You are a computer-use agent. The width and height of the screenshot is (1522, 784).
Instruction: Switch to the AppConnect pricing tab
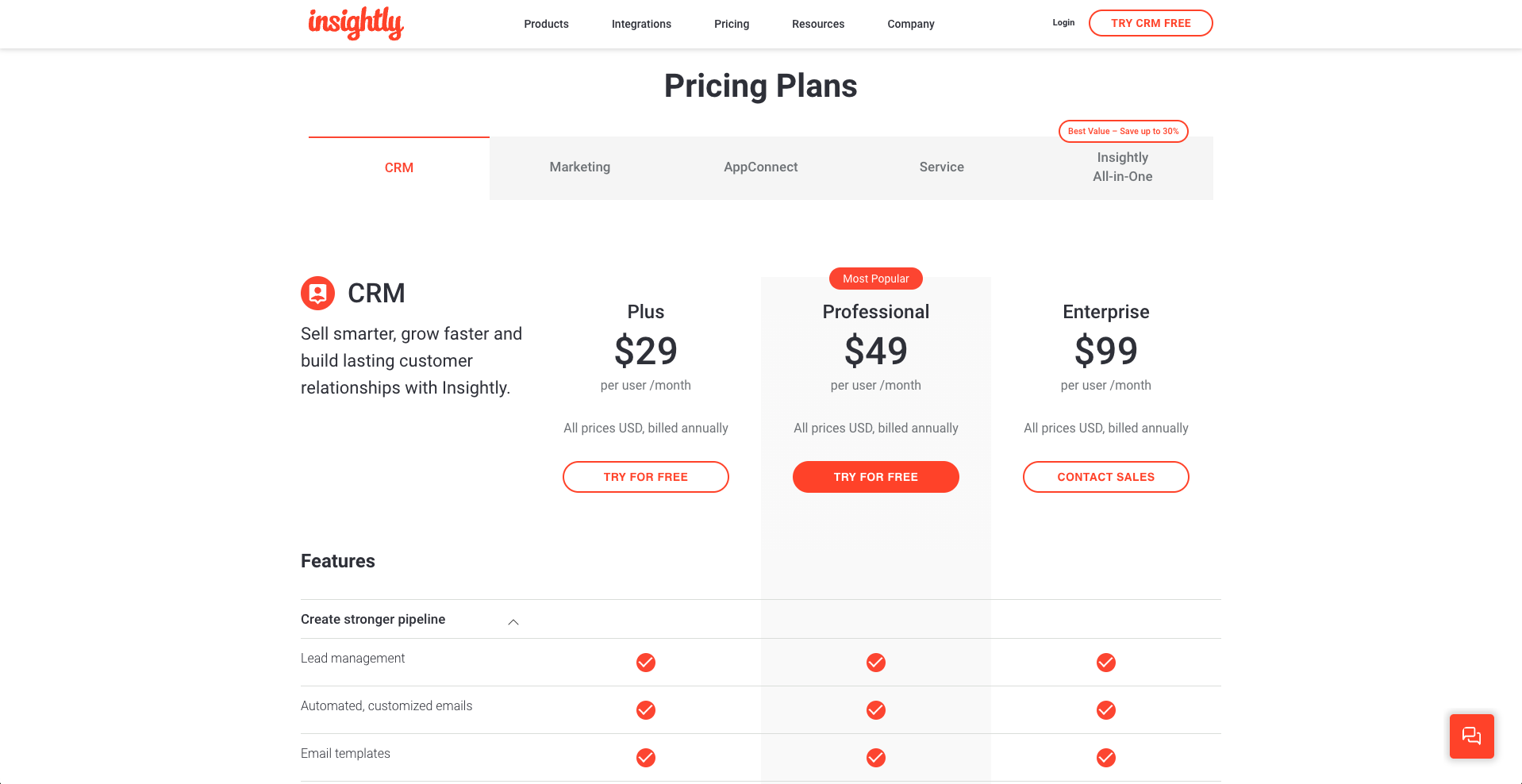760,167
